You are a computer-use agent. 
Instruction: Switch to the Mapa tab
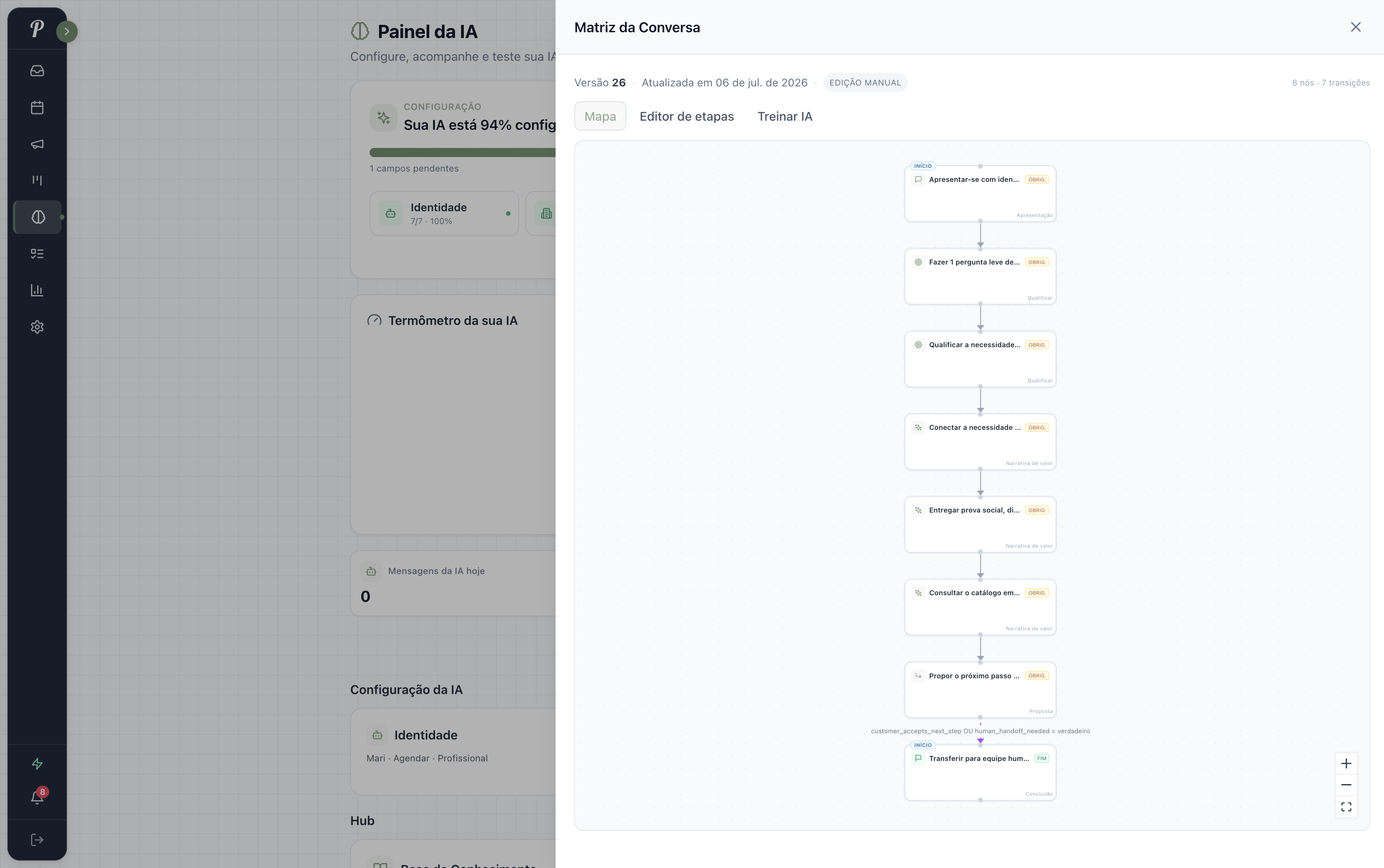(600, 117)
